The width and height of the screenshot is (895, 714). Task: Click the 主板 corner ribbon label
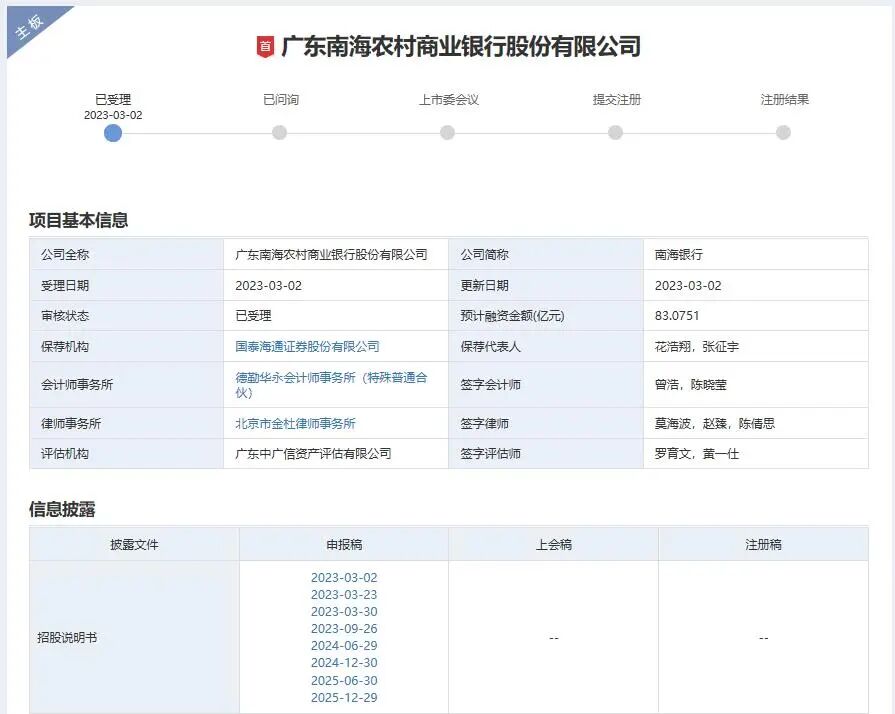pos(29,26)
